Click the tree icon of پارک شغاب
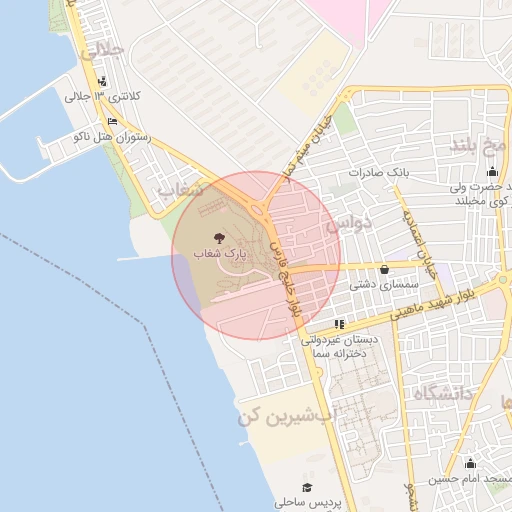This screenshot has height=512, width=512. pyautogui.click(x=219, y=238)
